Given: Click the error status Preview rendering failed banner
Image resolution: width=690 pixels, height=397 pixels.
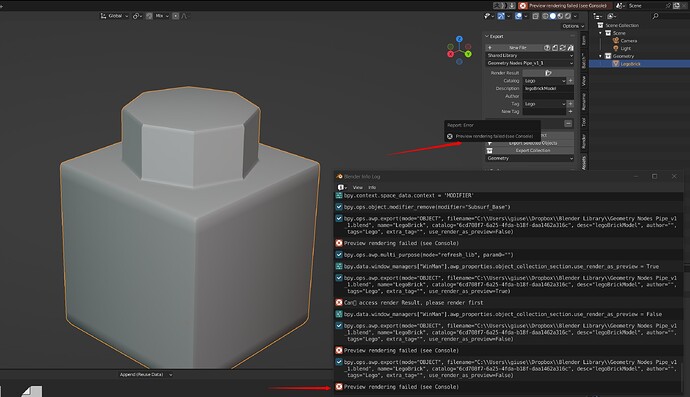Looking at the screenshot, I should [565, 6].
